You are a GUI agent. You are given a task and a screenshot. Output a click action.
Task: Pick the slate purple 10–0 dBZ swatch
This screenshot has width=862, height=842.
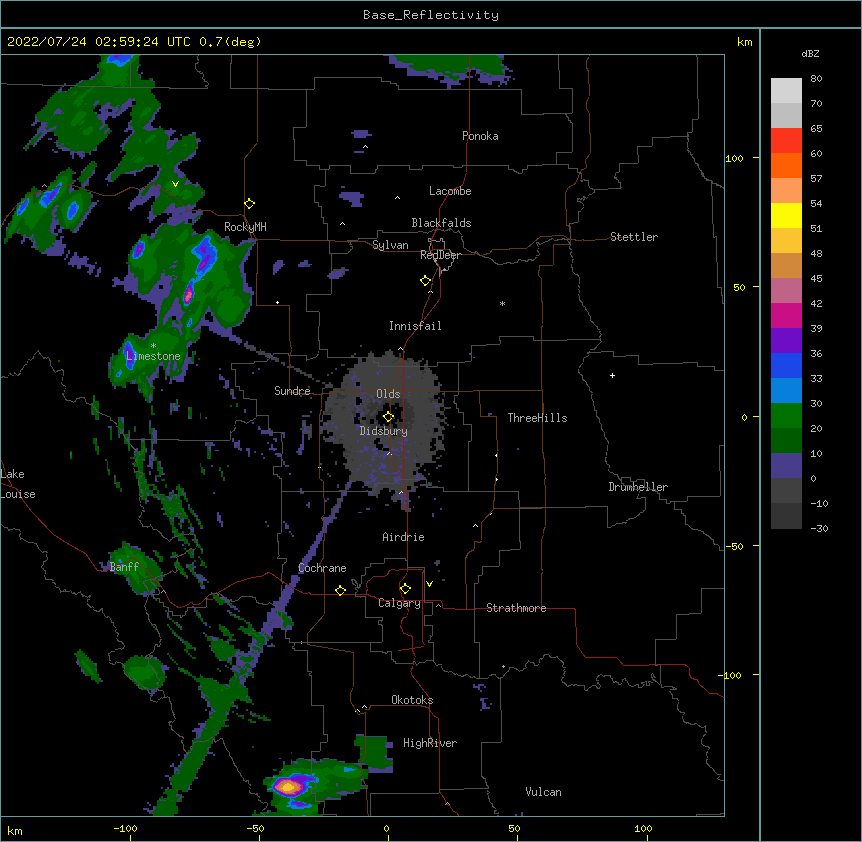[786, 466]
